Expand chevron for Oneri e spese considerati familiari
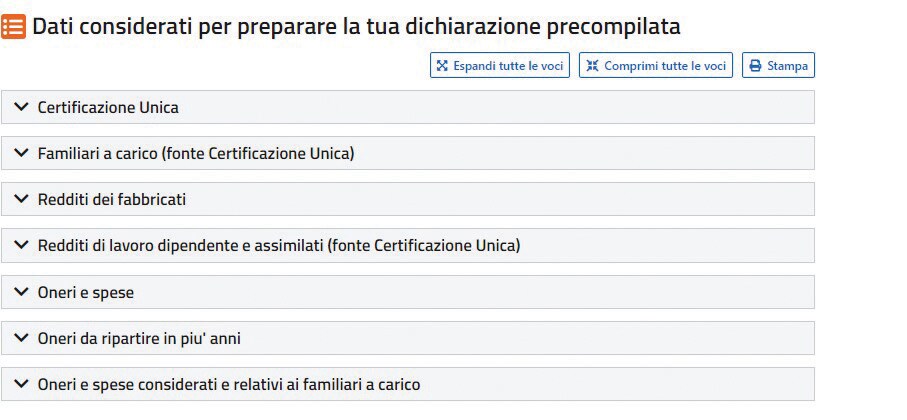The image size is (907, 420). 21,383
